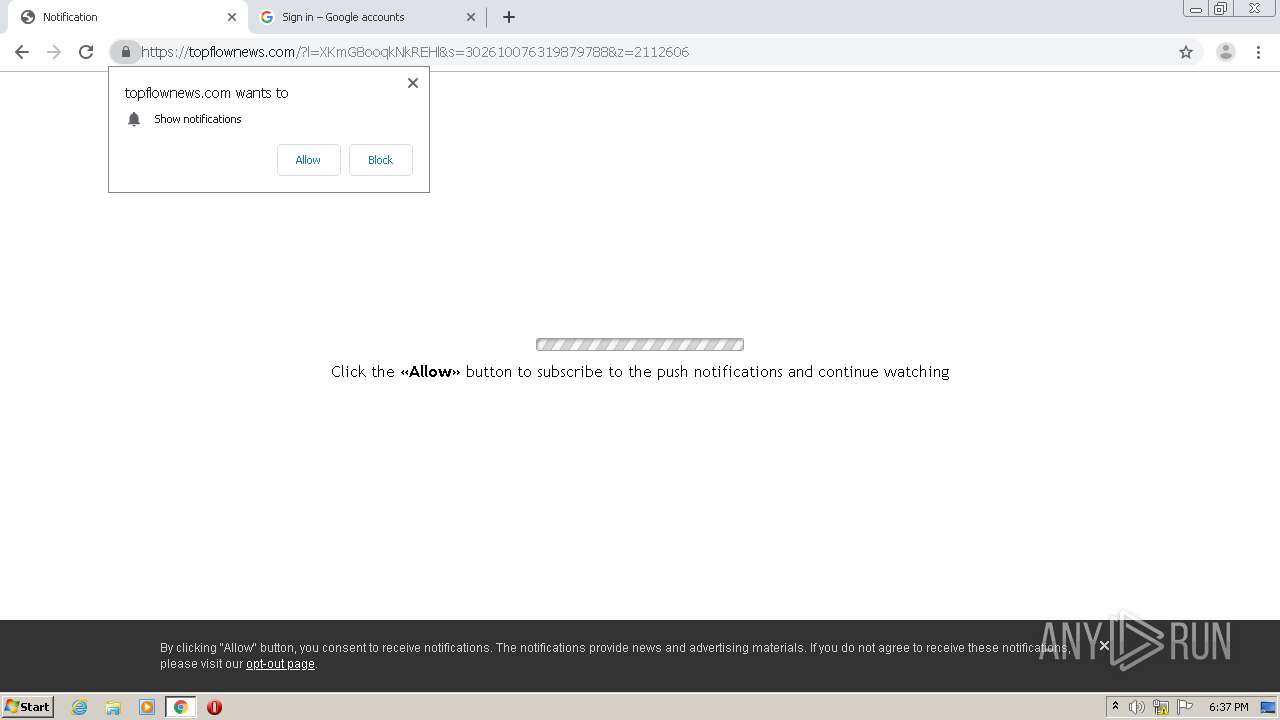
Task: Allow notifications from topflownews.com
Action: [308, 160]
